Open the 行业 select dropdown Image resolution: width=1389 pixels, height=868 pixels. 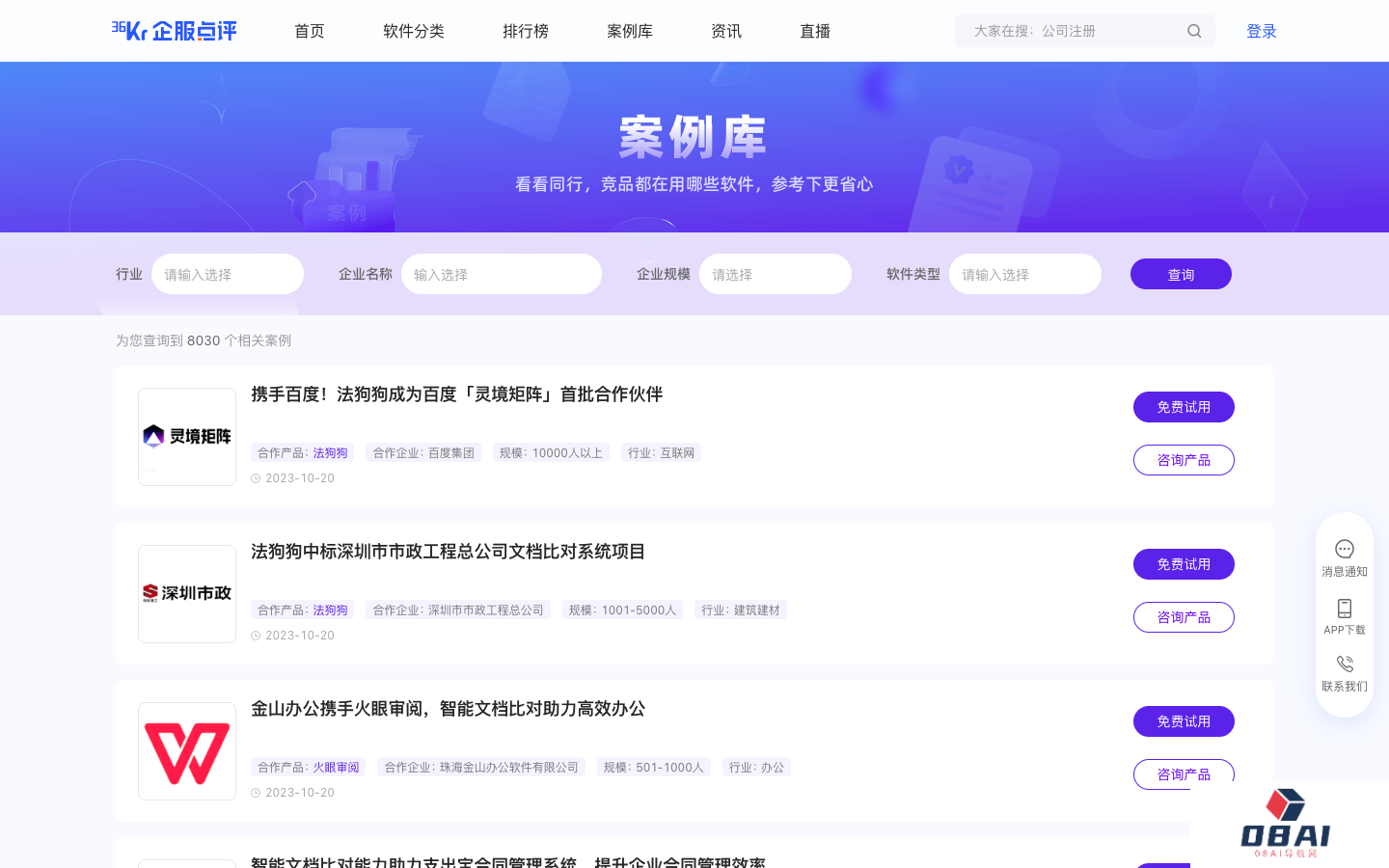[228, 274]
